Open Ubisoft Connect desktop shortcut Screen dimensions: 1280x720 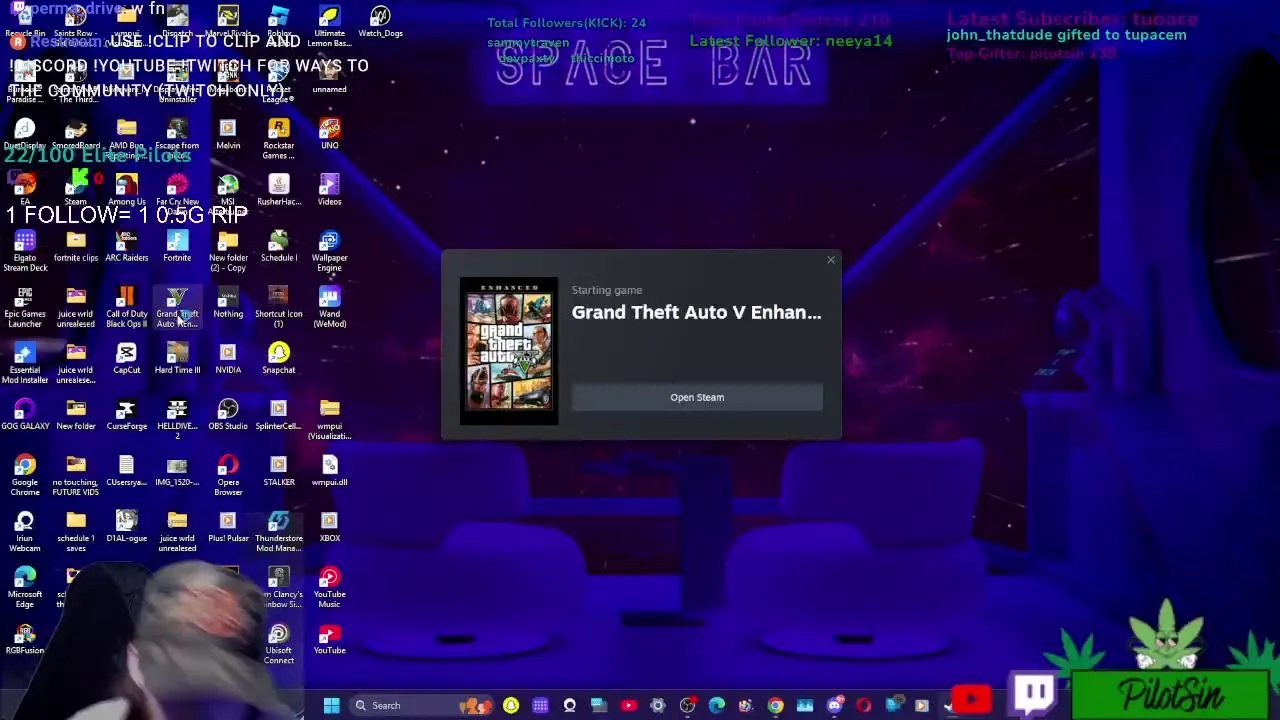tap(279, 642)
